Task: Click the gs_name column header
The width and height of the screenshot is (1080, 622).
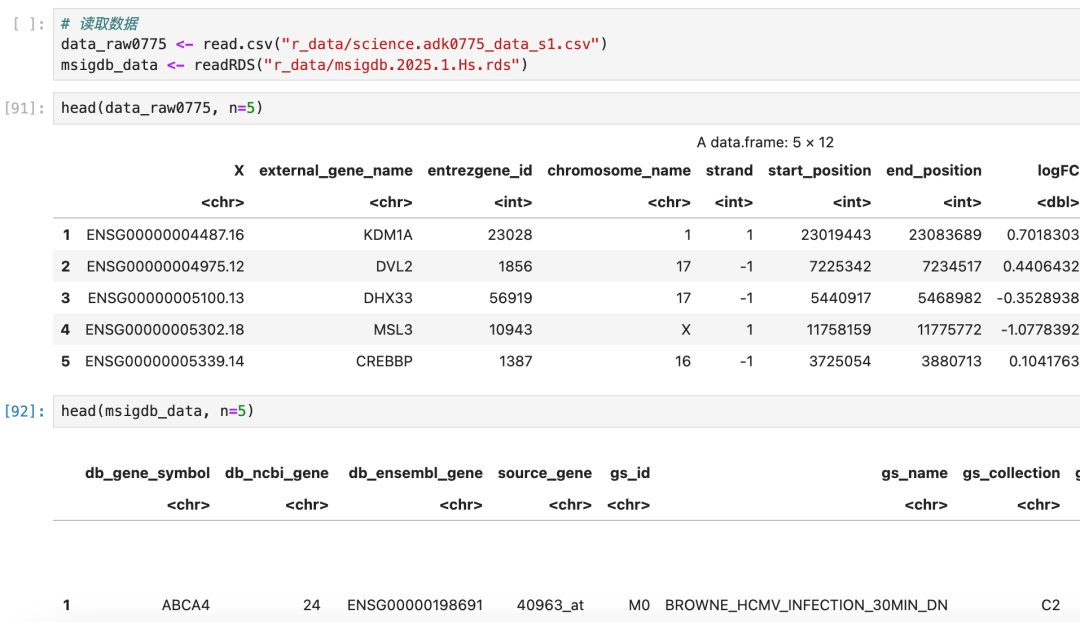Action: [914, 473]
